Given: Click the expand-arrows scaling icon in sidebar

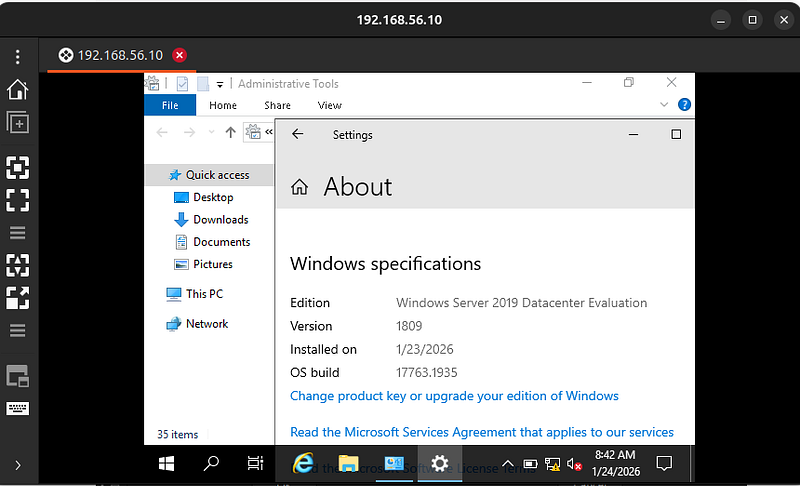Looking at the screenshot, I should [18, 298].
